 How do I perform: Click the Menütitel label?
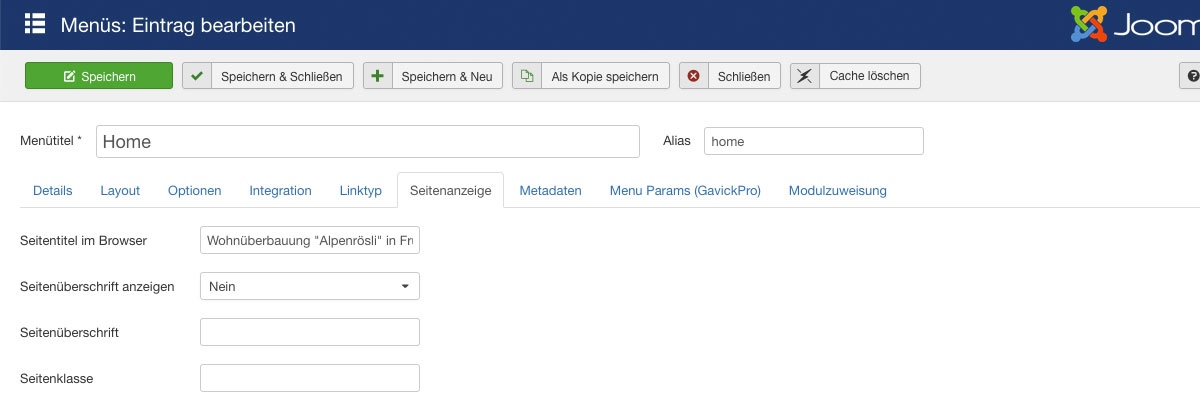[51, 141]
